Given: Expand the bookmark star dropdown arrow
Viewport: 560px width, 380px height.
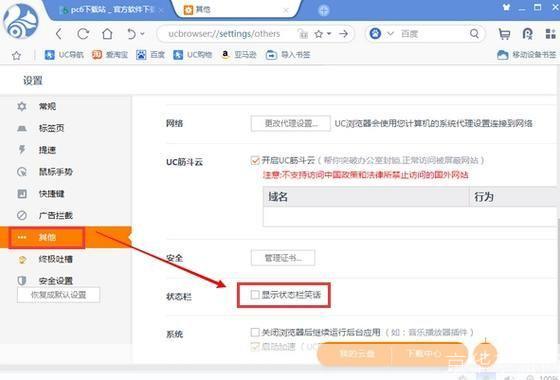Looking at the screenshot, I should point(329,34).
